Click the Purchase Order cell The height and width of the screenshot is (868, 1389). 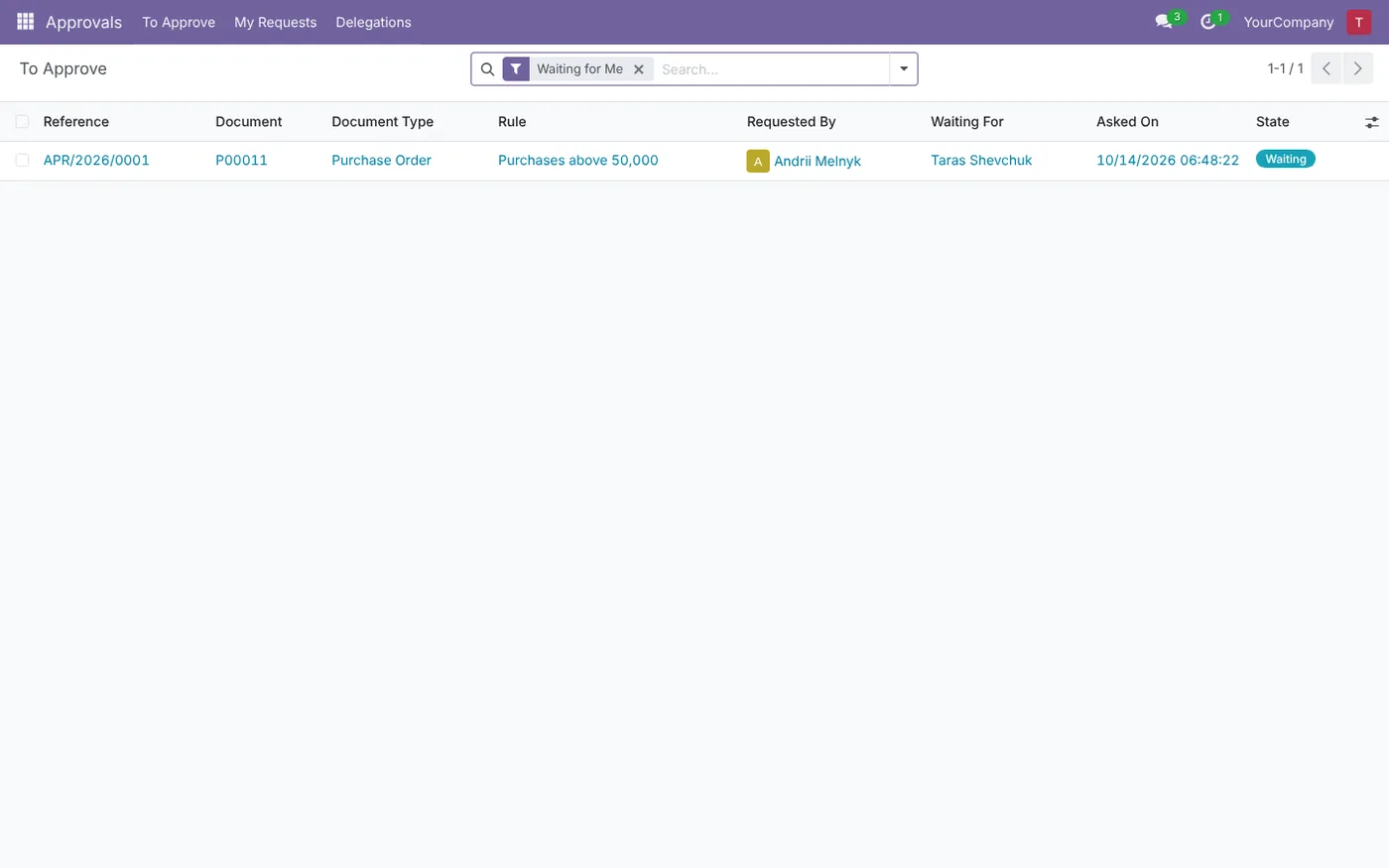click(x=382, y=160)
